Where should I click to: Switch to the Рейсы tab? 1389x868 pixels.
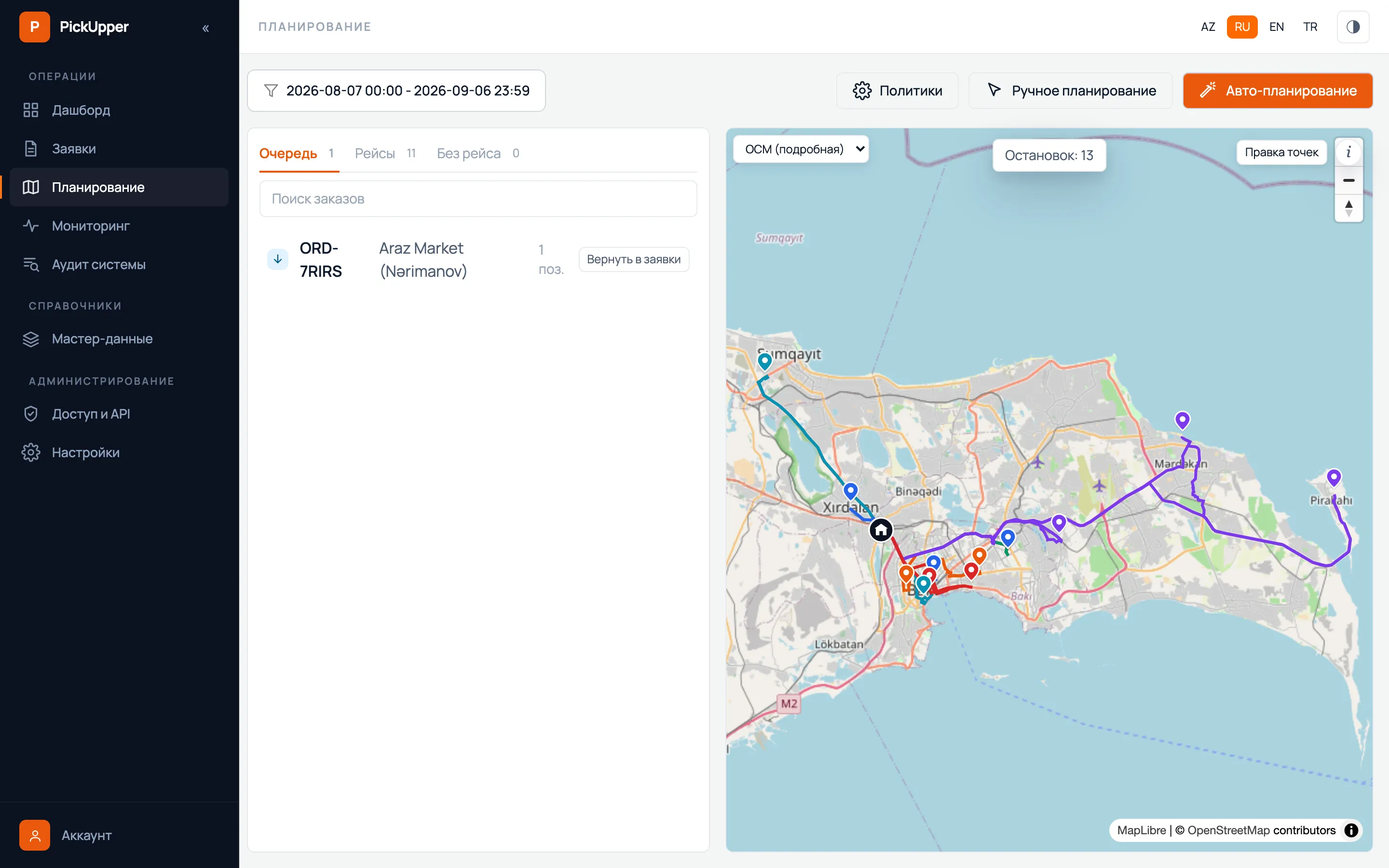tap(385, 153)
